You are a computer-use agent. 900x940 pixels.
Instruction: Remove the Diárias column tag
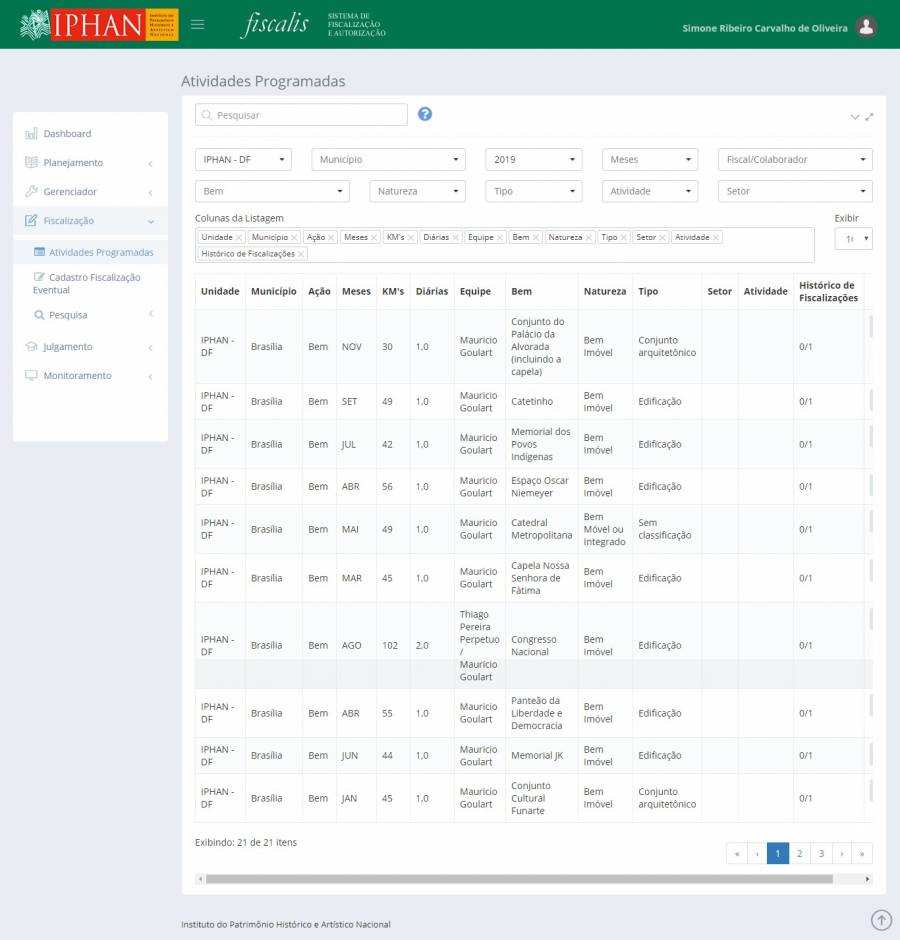[456, 238]
